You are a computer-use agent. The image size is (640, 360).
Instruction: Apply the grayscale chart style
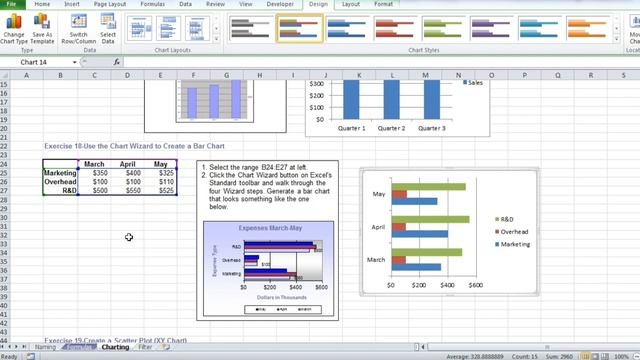tap(251, 28)
